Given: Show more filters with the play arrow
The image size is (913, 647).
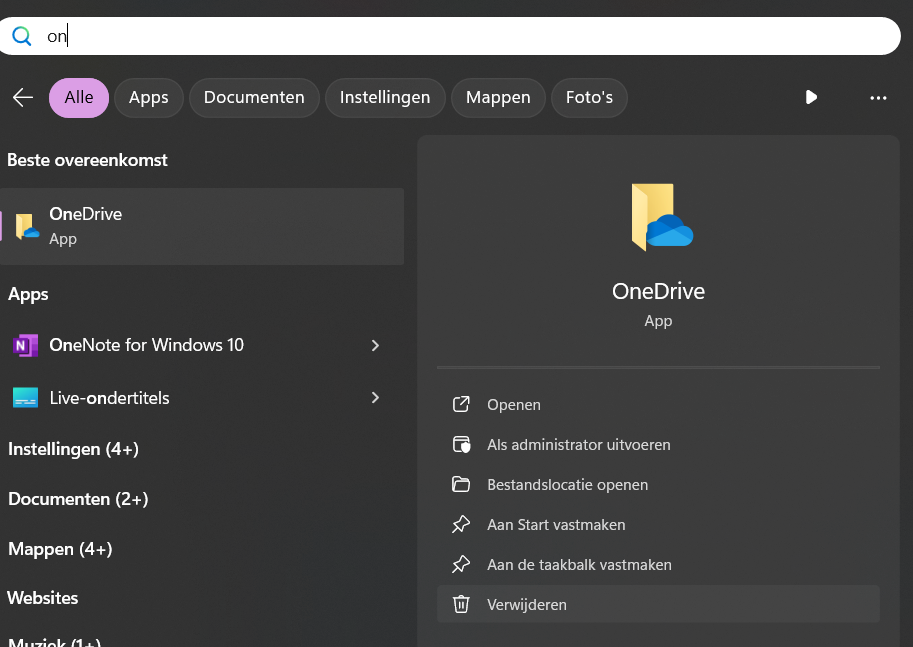Looking at the screenshot, I should tap(811, 97).
